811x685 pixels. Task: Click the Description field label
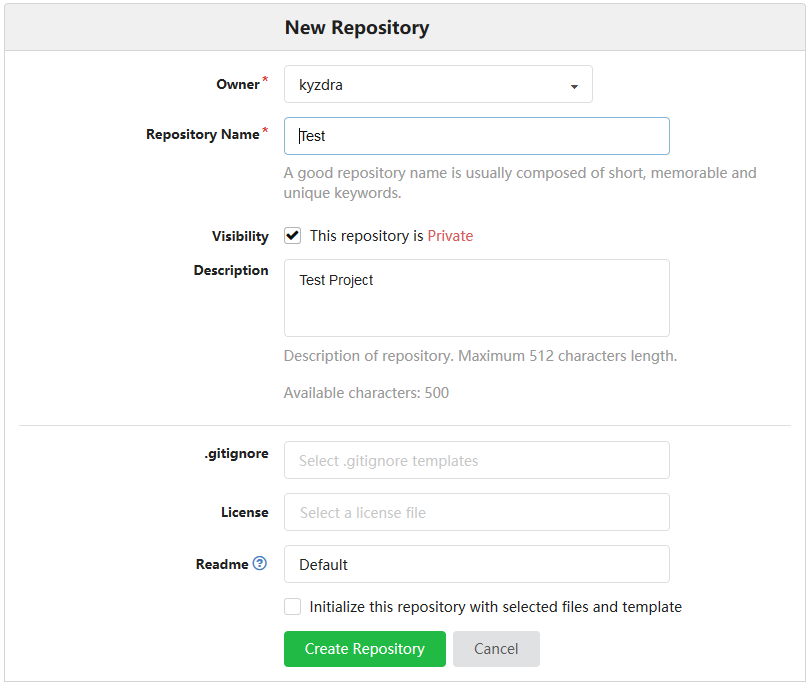(231, 270)
